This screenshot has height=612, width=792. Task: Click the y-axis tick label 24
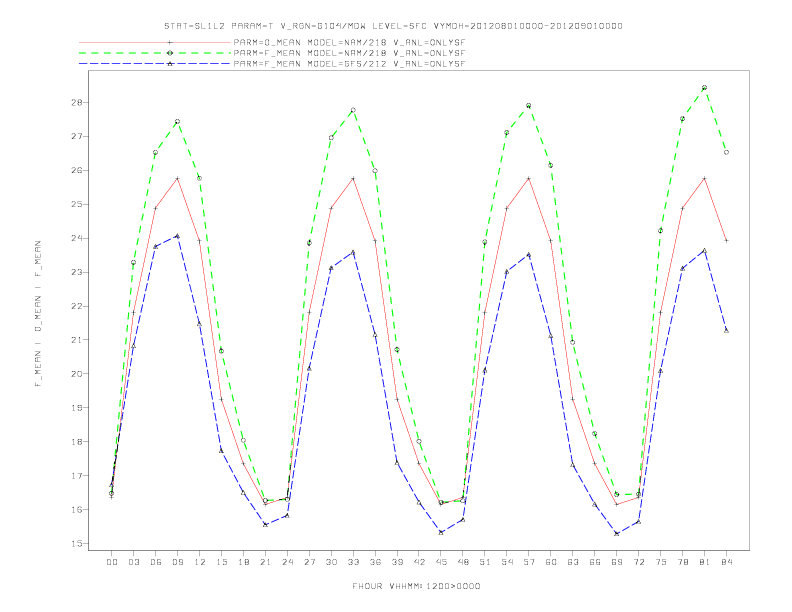coord(79,238)
